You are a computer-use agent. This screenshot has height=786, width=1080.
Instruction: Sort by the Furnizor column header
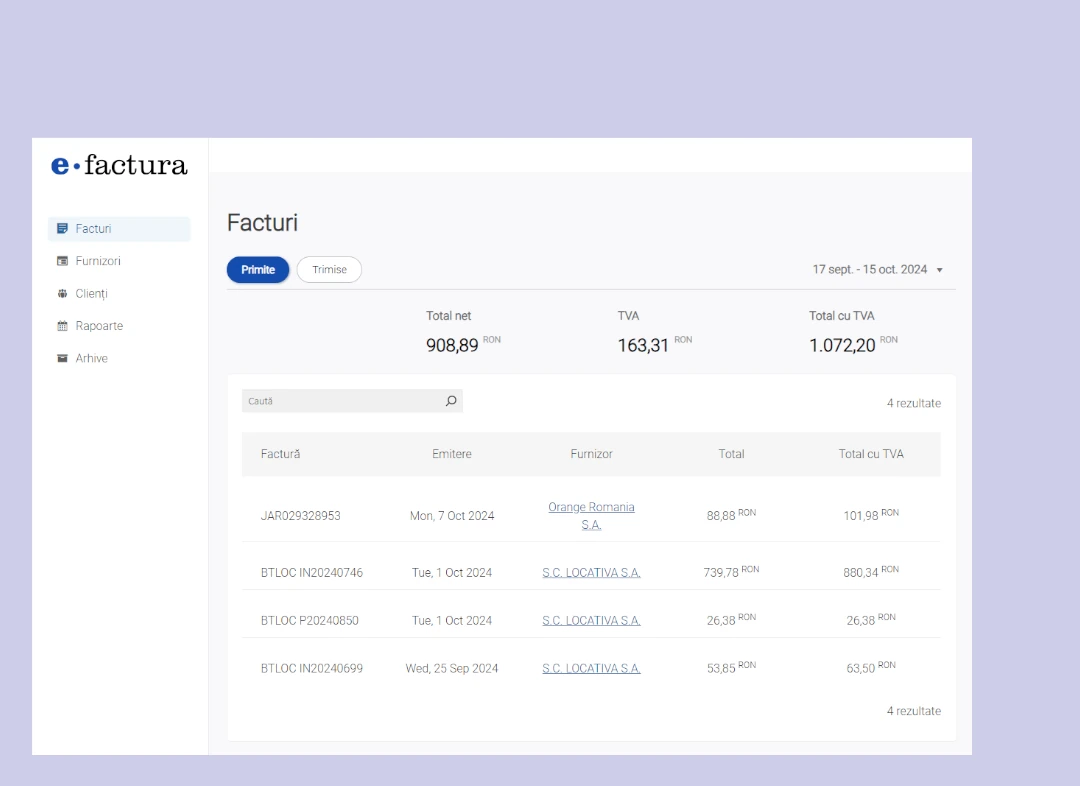591,454
